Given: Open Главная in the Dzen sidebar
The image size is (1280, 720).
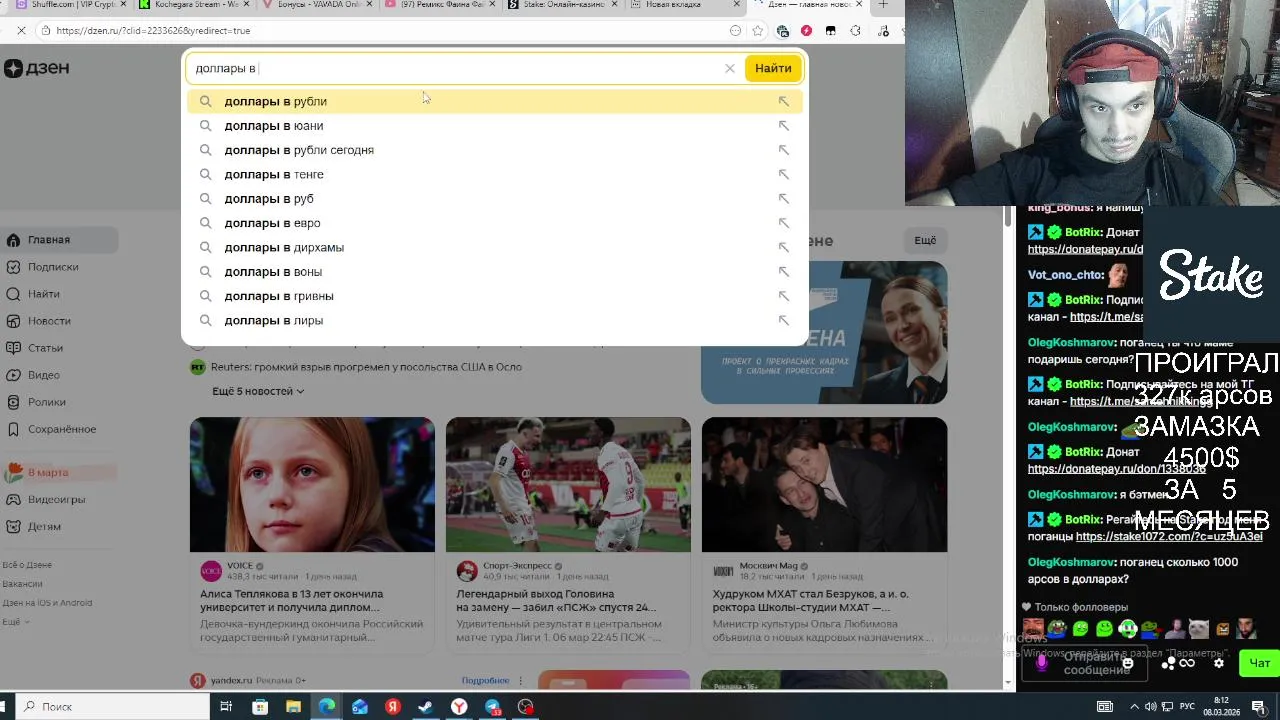Looking at the screenshot, I should [59, 240].
